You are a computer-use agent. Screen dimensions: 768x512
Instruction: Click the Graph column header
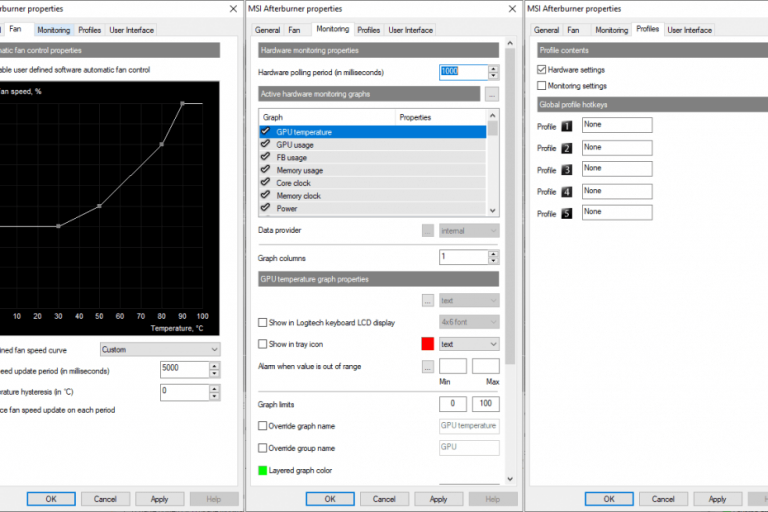click(327, 117)
